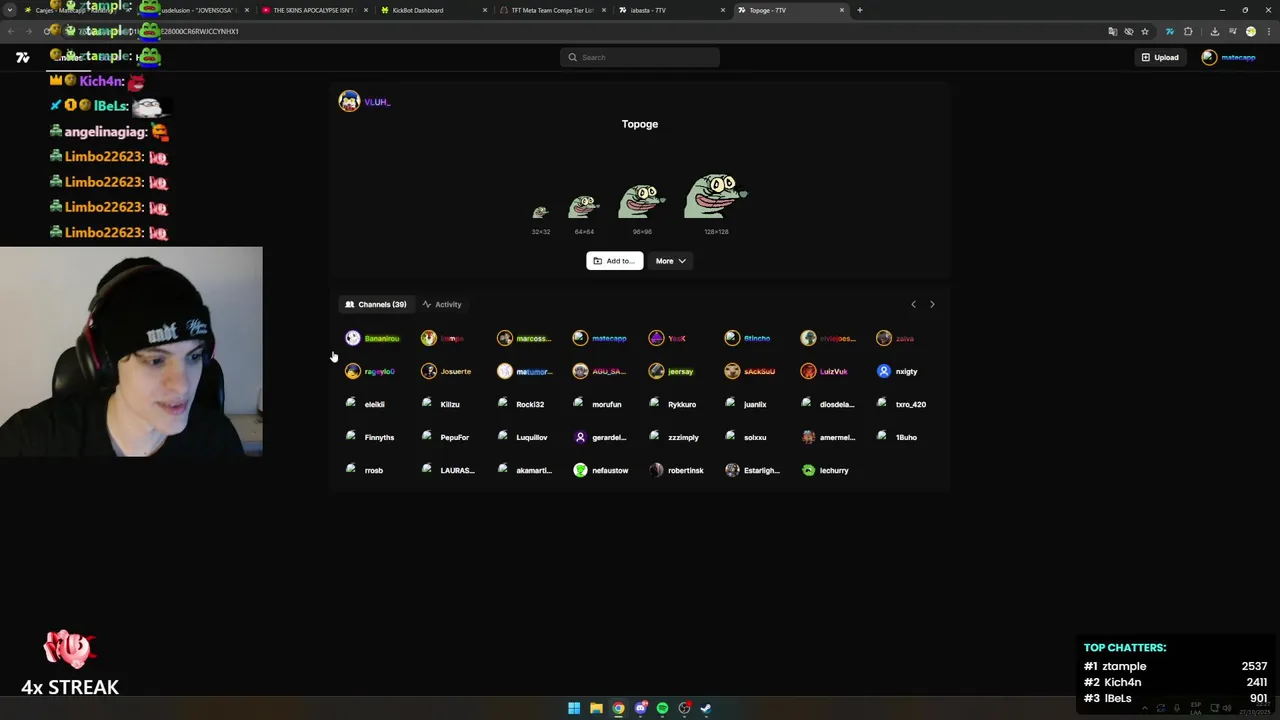
Task: Open solxxu channel entry
Action: click(746, 437)
